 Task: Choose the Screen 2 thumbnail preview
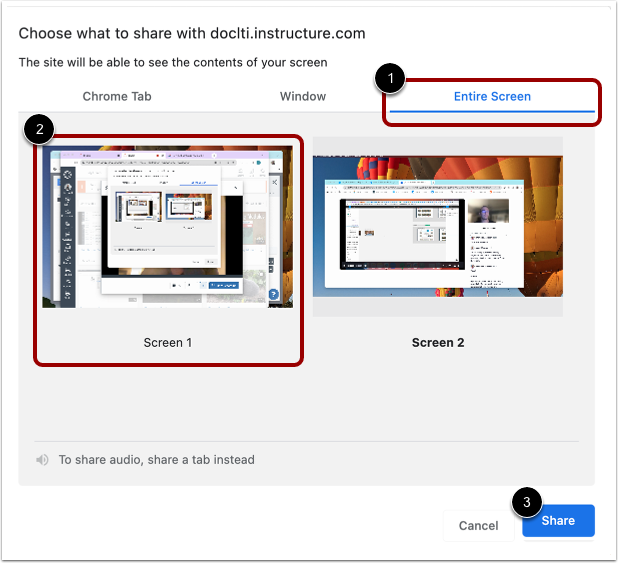point(437,226)
